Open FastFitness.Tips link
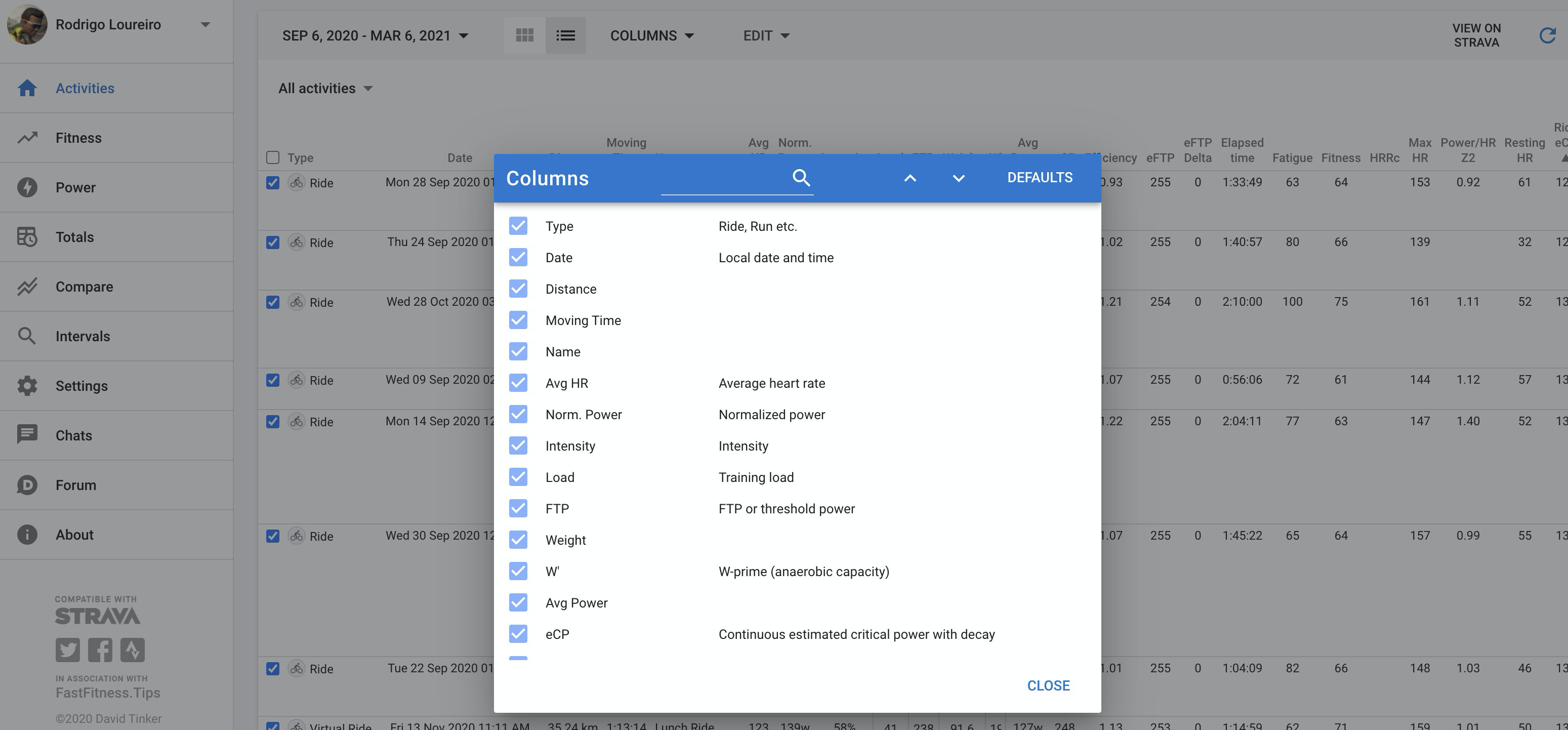 pyautogui.click(x=108, y=693)
